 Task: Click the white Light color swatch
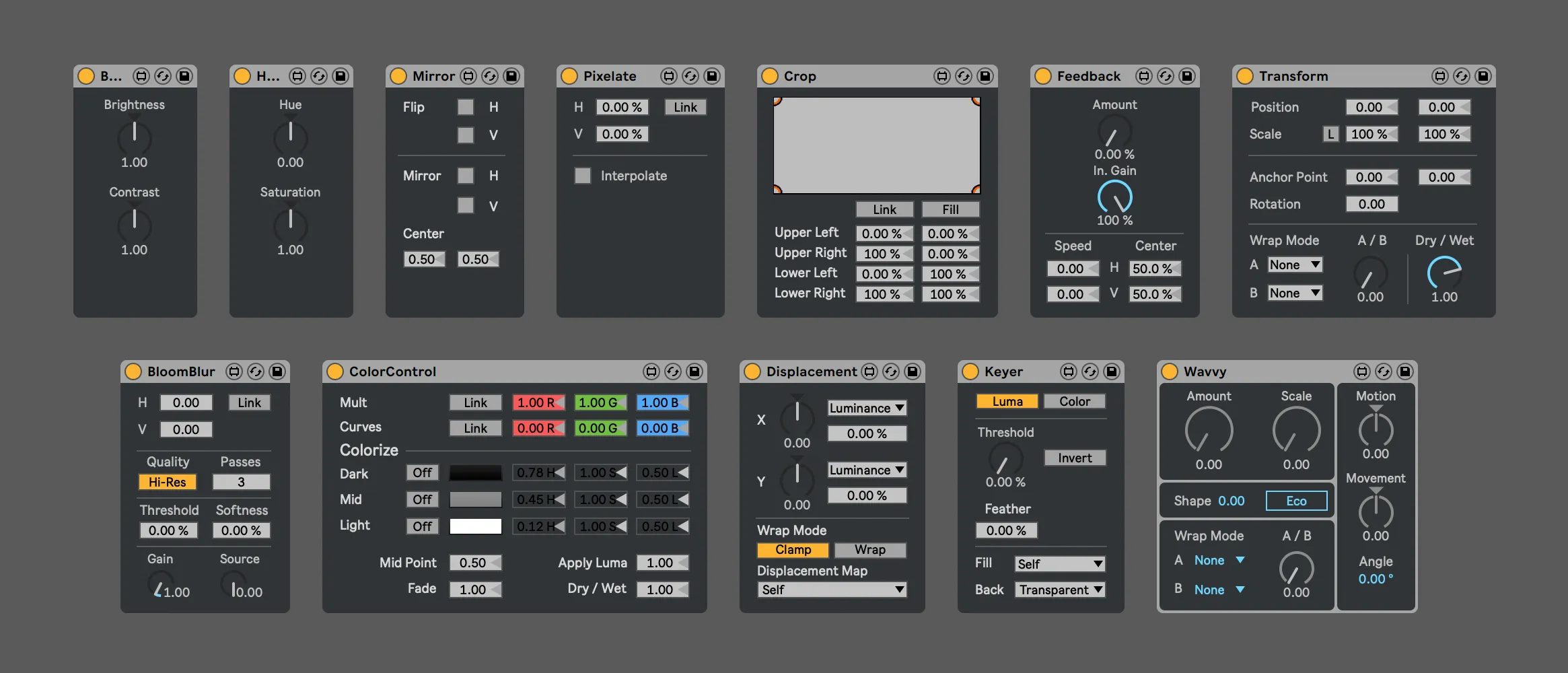(x=475, y=526)
